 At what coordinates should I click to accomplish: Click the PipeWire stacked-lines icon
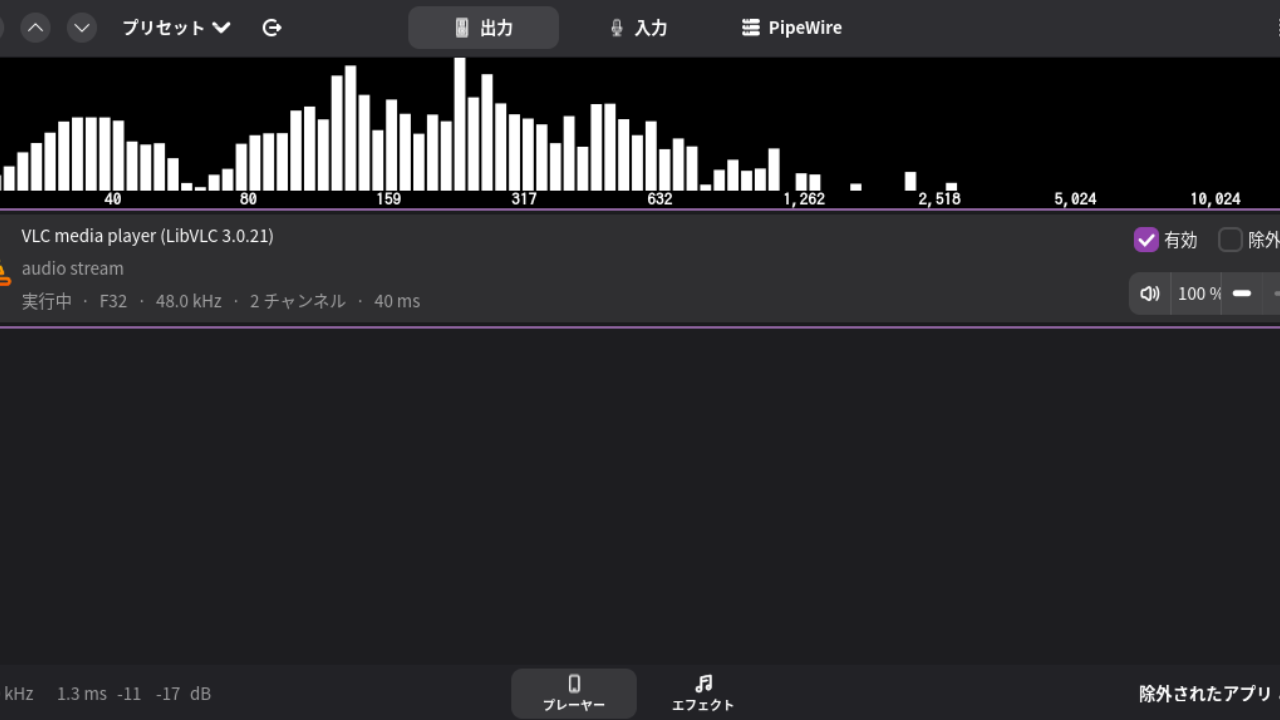(750, 28)
